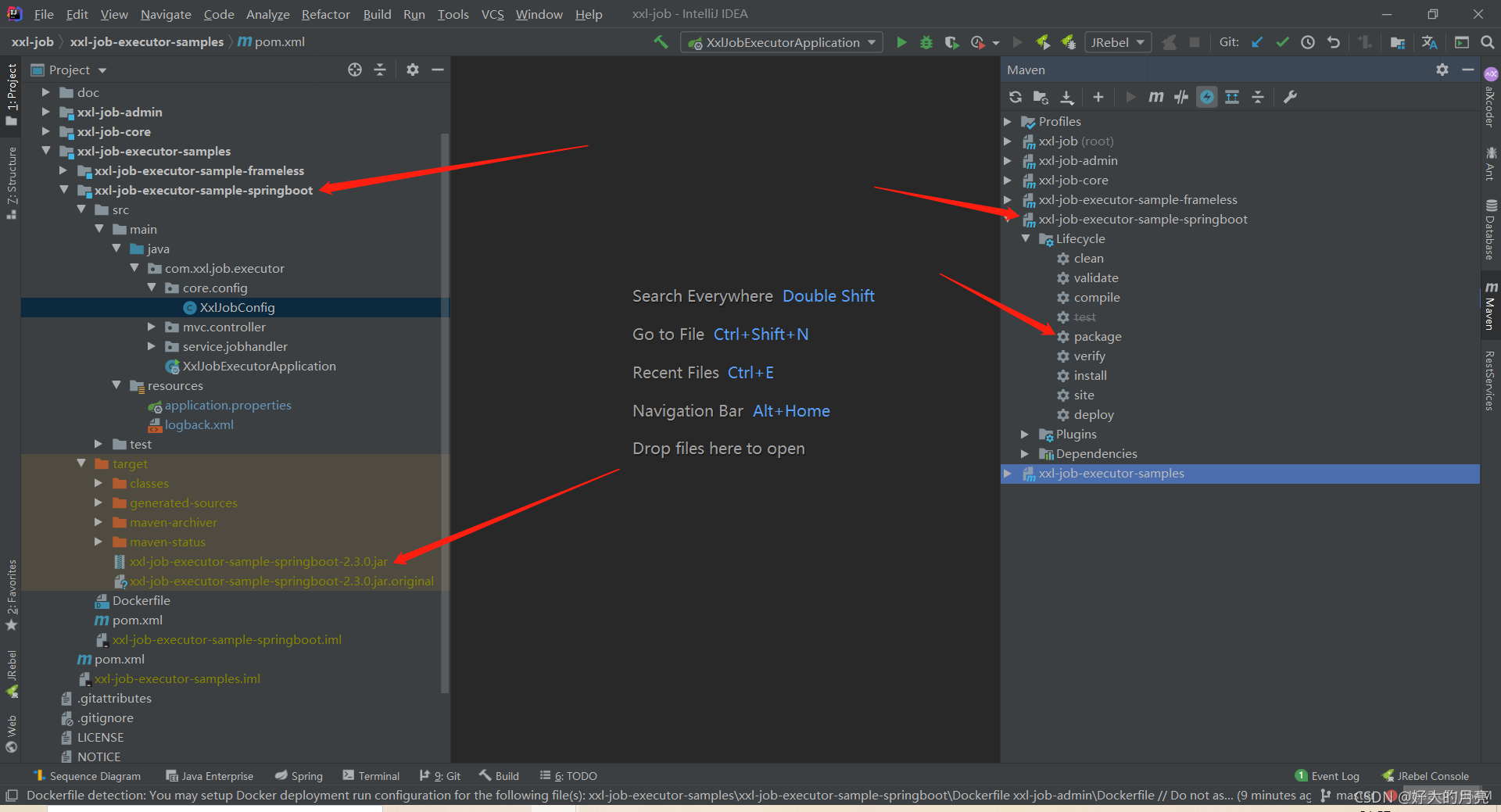Toggle the 2: Favorites side tab
The image size is (1501, 812).
tap(11, 595)
